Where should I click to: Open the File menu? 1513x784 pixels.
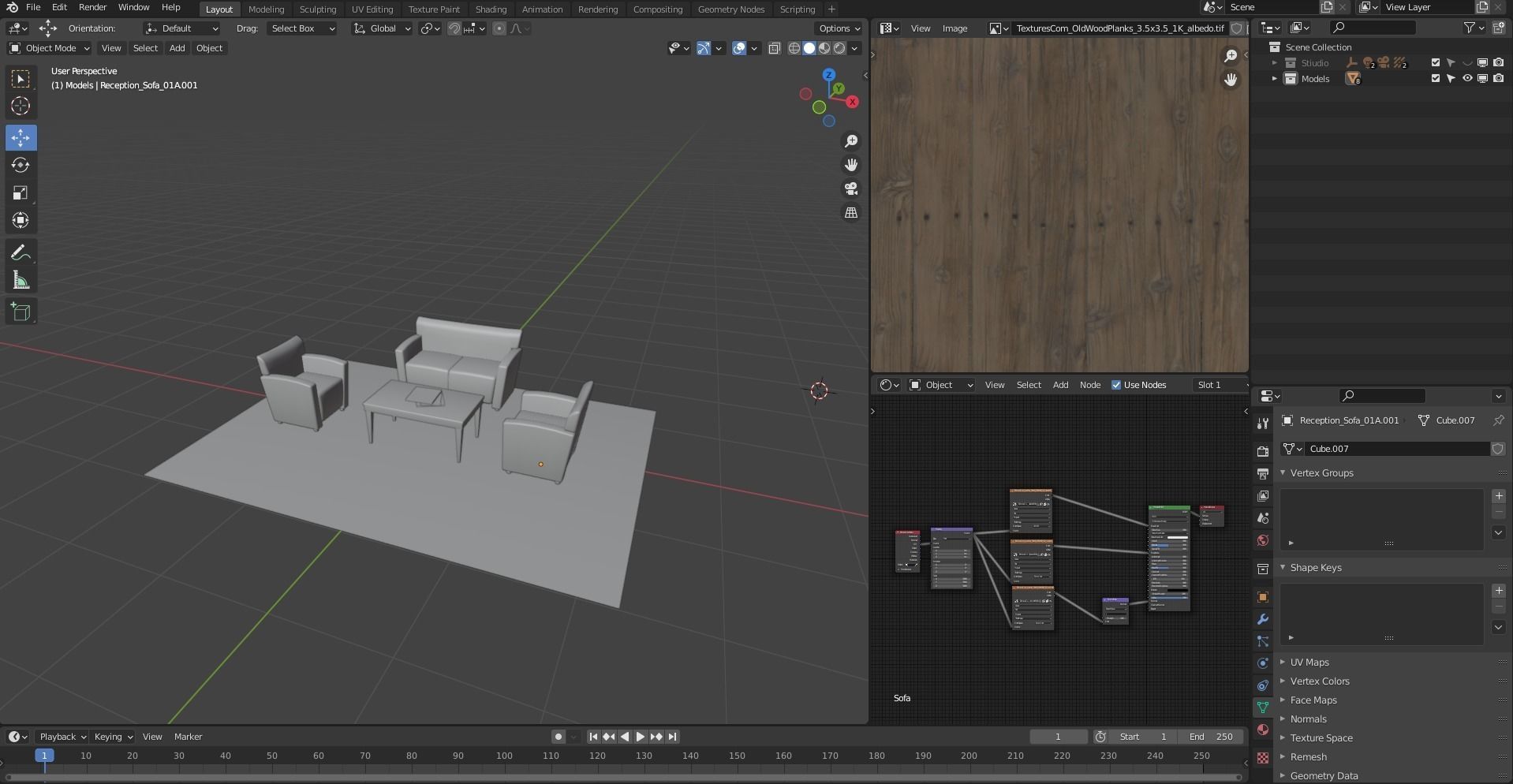click(33, 7)
